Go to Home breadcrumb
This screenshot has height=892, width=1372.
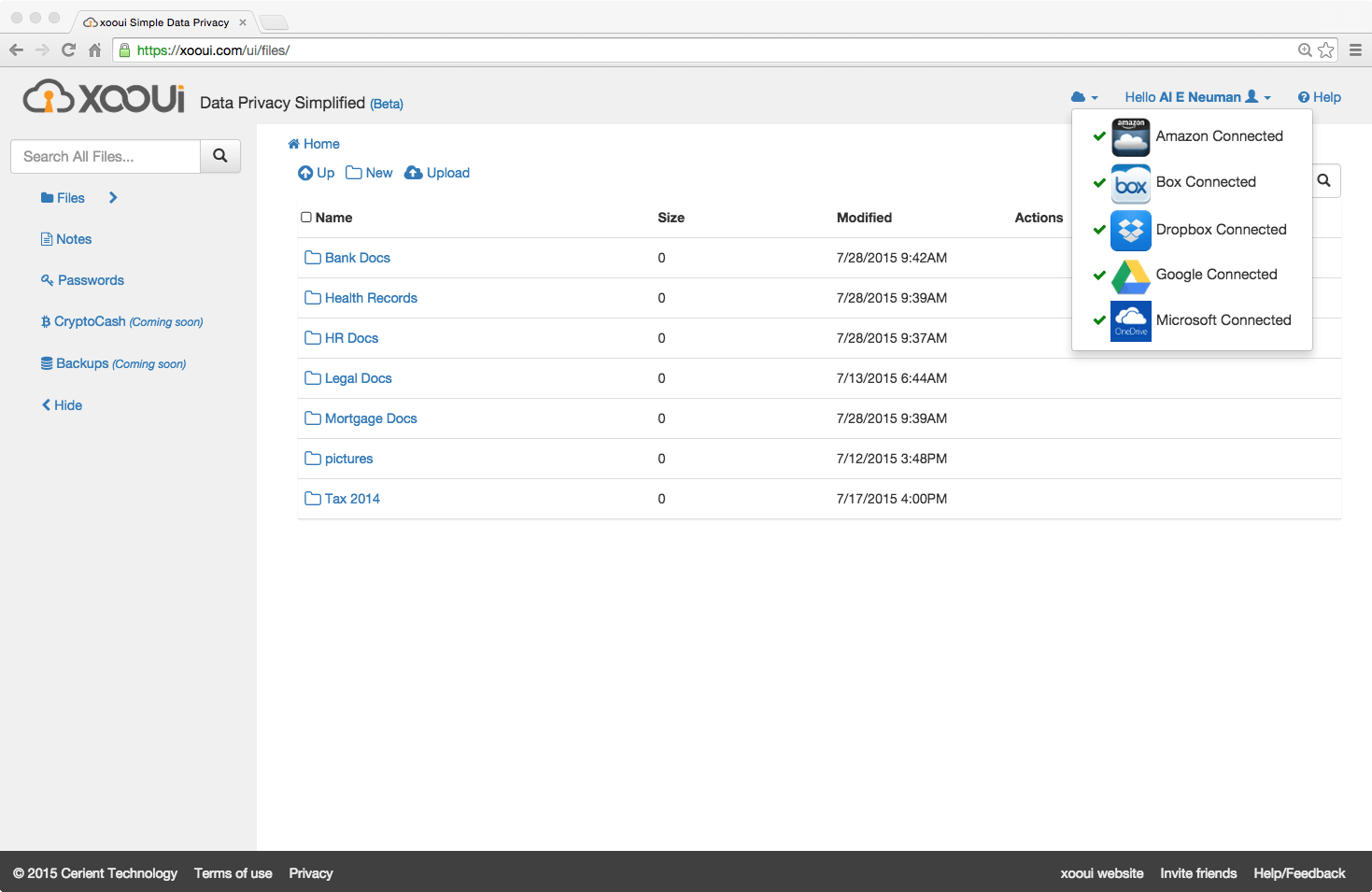coord(314,144)
